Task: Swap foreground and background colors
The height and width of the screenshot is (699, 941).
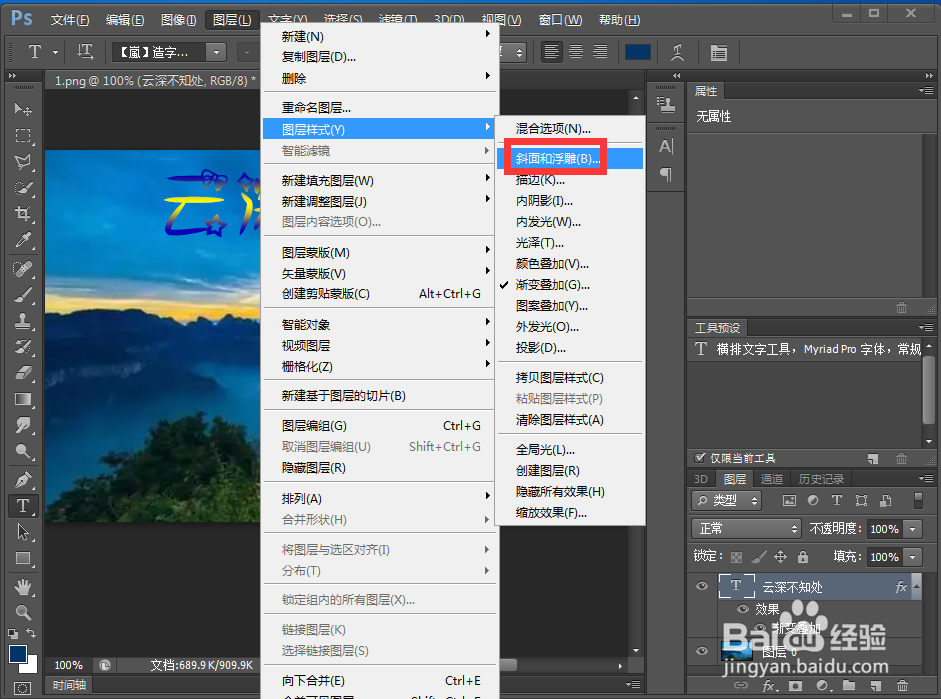Action: click(31, 633)
